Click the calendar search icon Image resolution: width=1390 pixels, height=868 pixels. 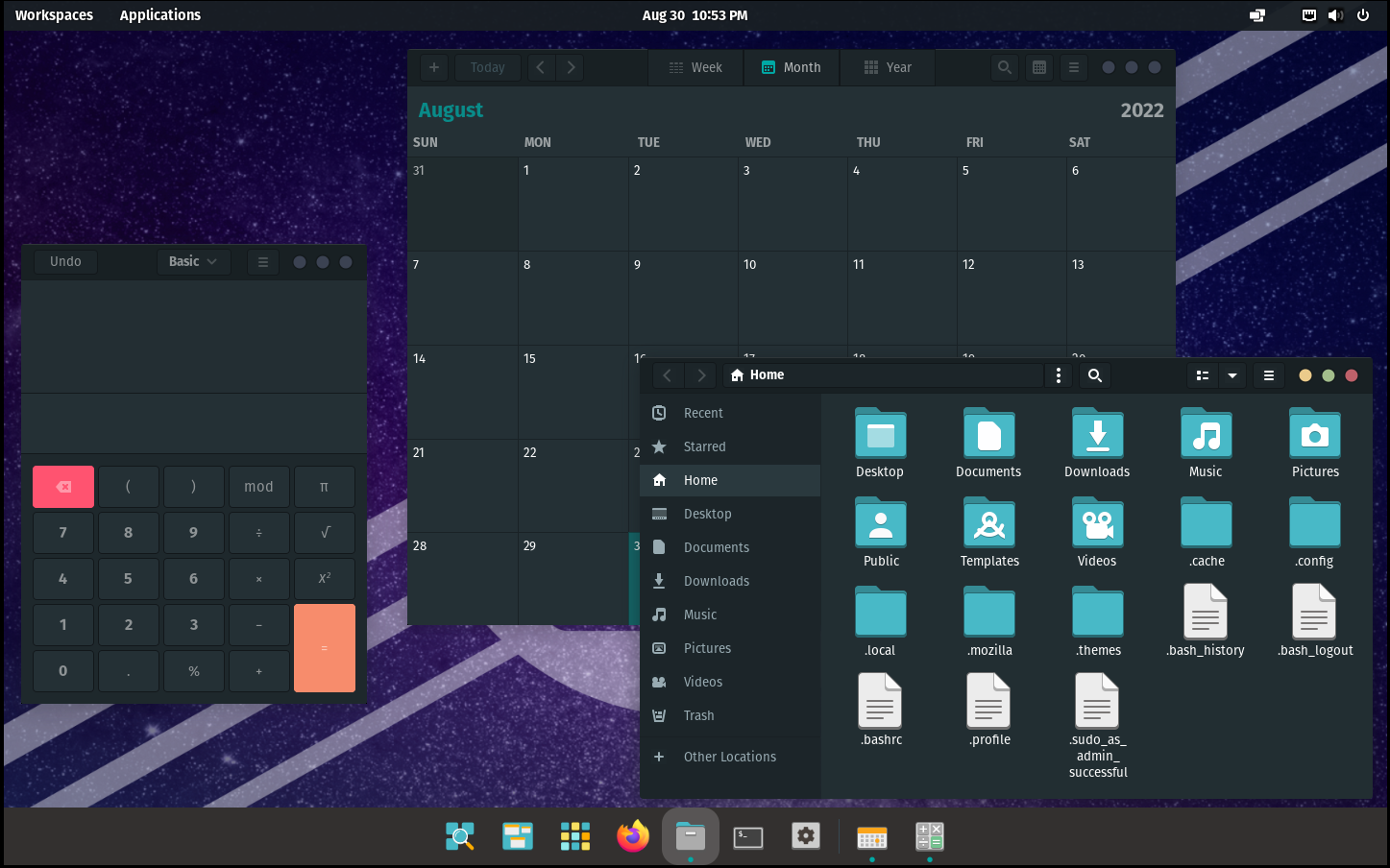(x=1004, y=67)
